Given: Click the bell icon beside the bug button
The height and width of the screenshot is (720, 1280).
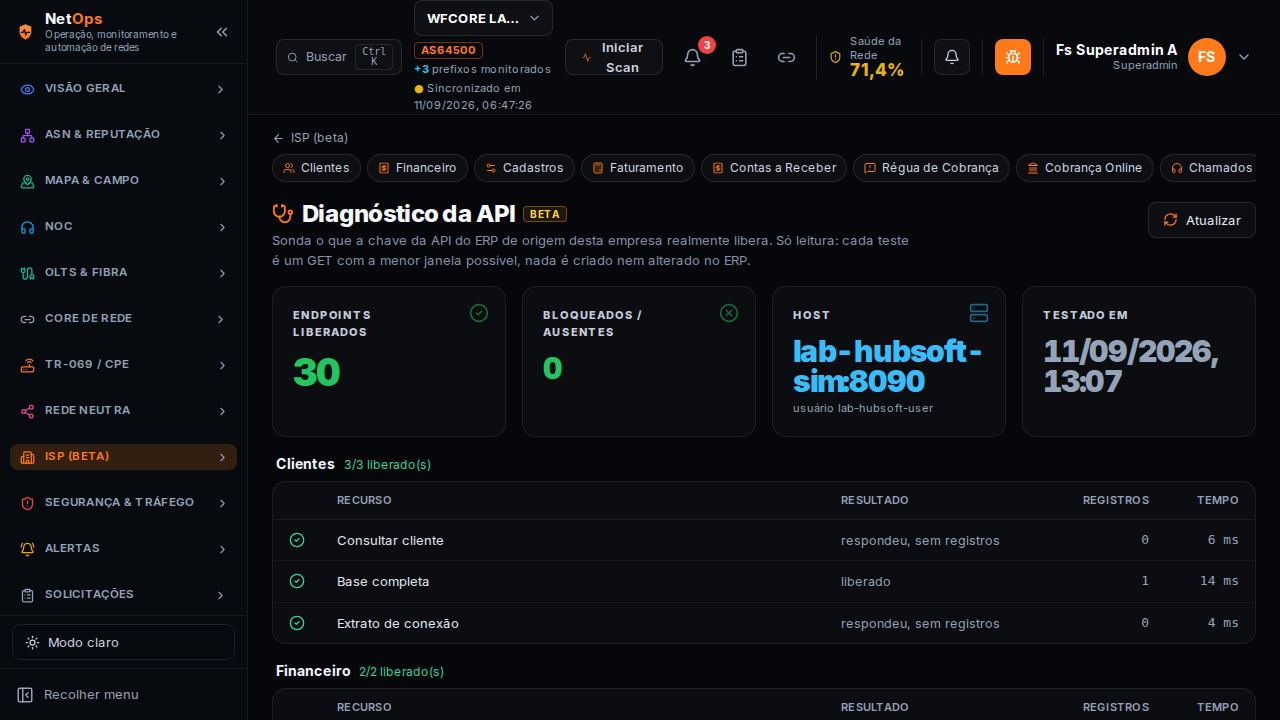Looking at the screenshot, I should tap(952, 57).
